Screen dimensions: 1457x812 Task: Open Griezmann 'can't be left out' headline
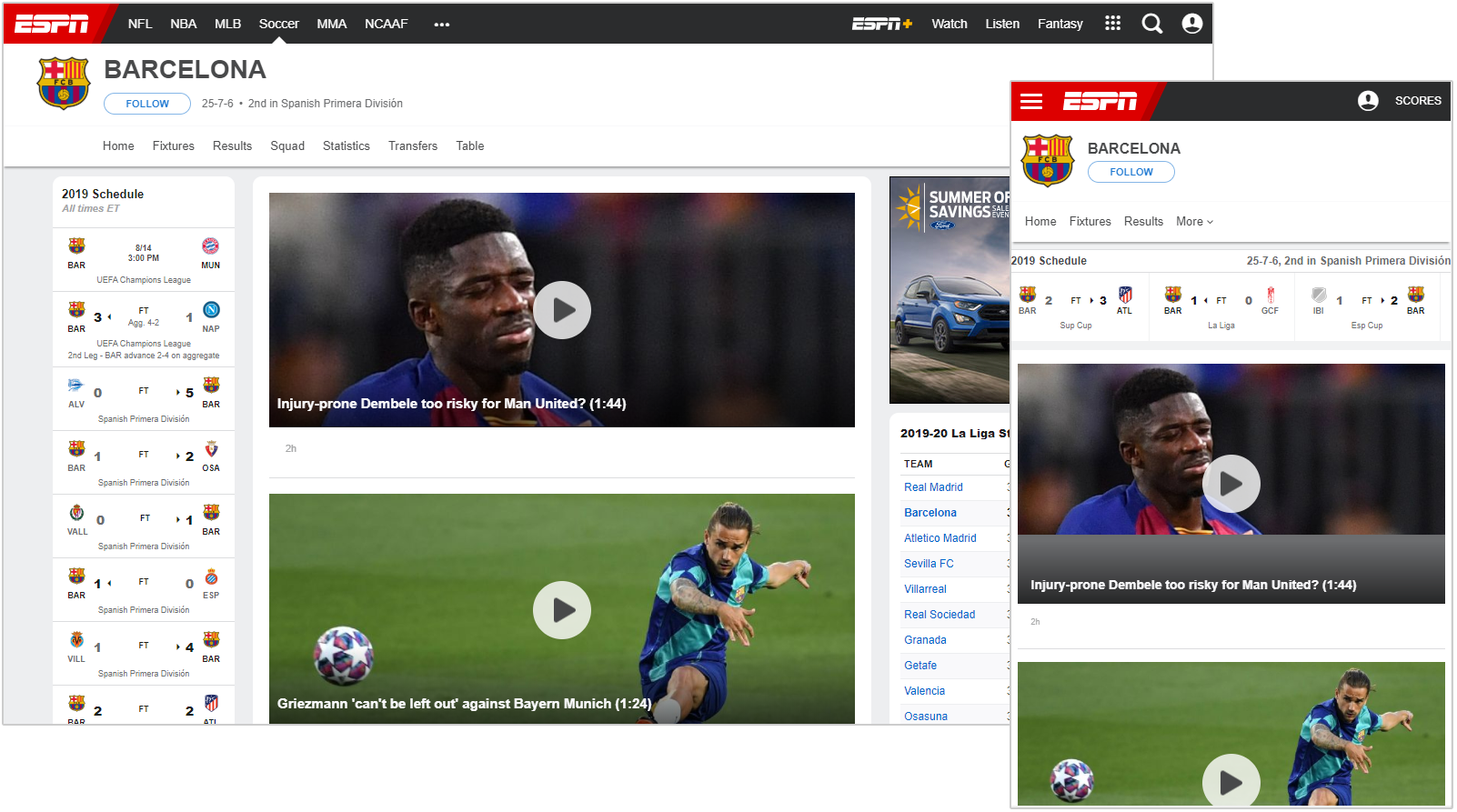[x=464, y=704]
